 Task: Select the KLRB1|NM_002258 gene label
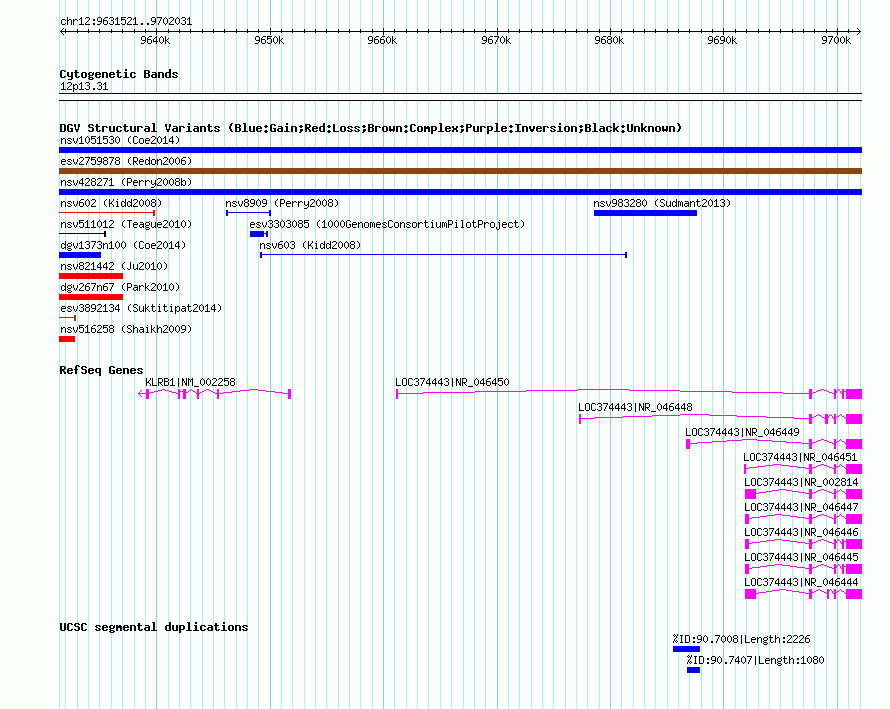pyautogui.click(x=190, y=382)
